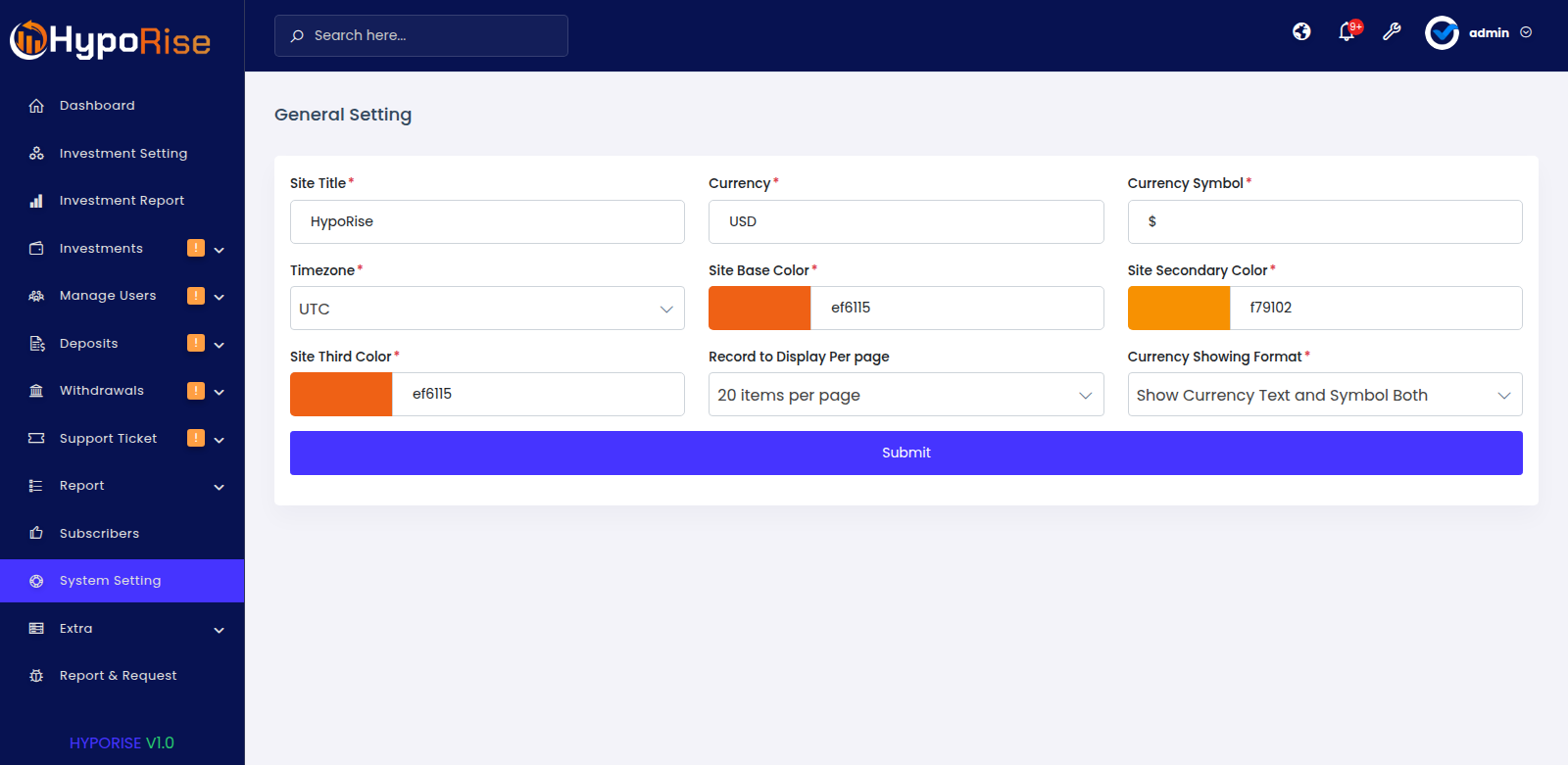Go to Dashboard menu item
1568x765 pixels.
pos(122,106)
